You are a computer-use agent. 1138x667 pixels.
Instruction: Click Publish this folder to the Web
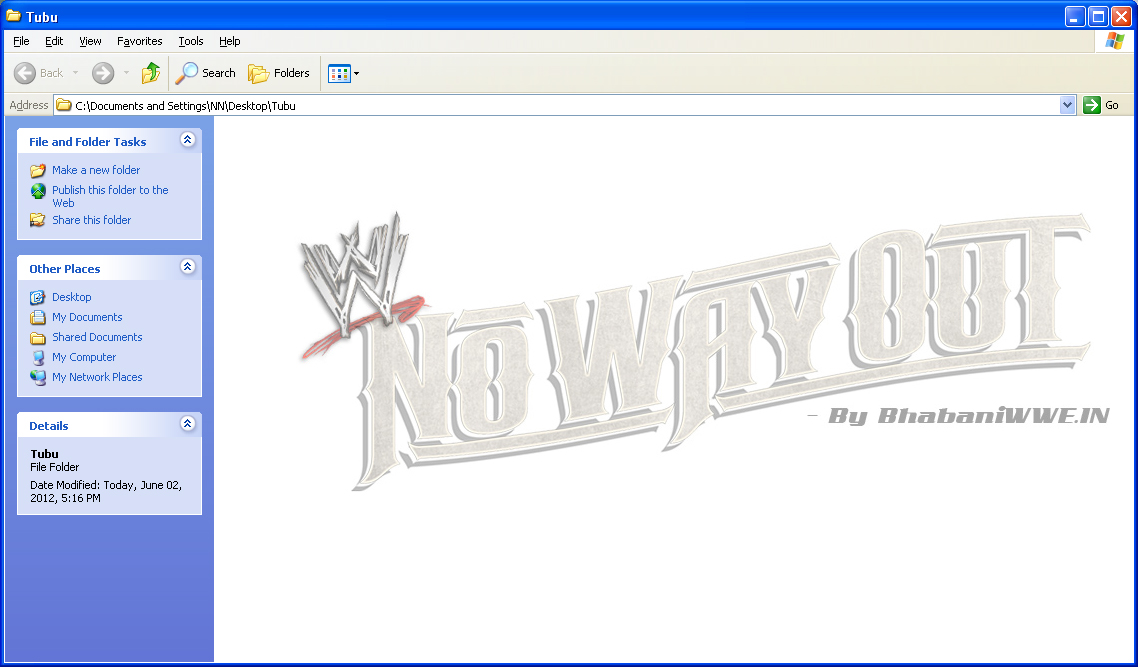(110, 197)
